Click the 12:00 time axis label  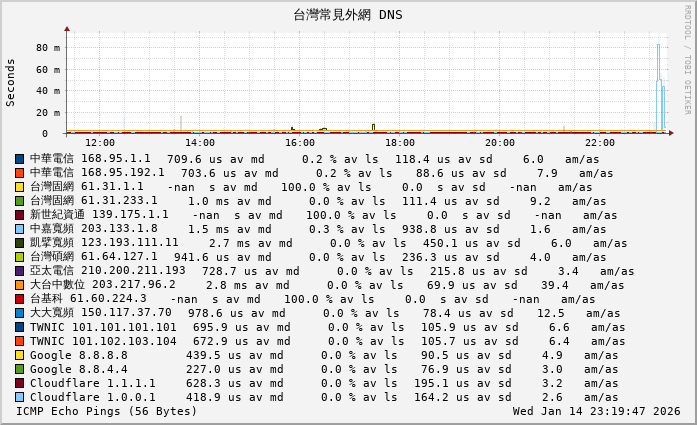pos(100,143)
